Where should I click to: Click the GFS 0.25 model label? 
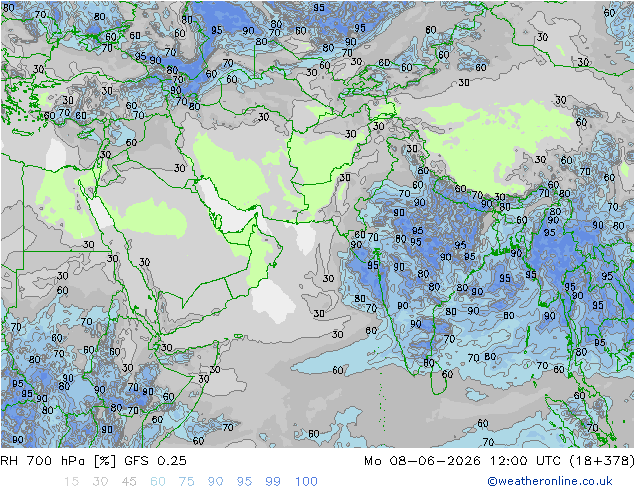(155, 461)
